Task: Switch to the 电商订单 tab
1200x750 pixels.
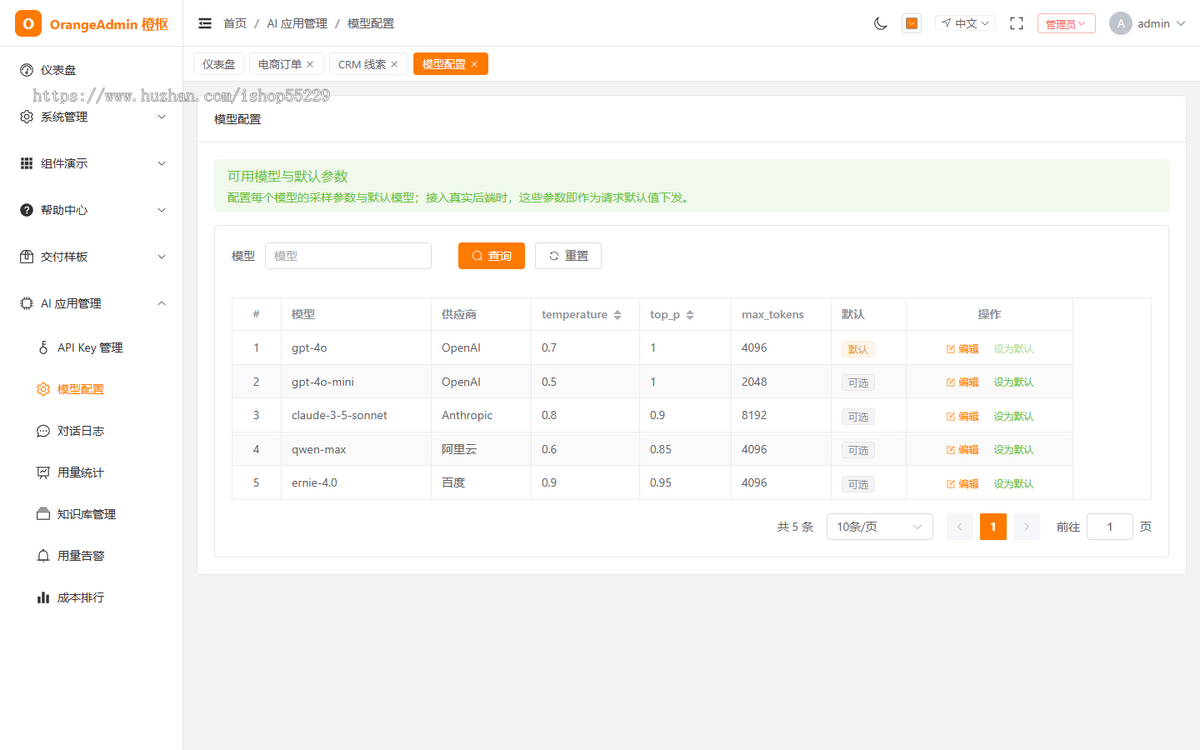Action: point(280,64)
